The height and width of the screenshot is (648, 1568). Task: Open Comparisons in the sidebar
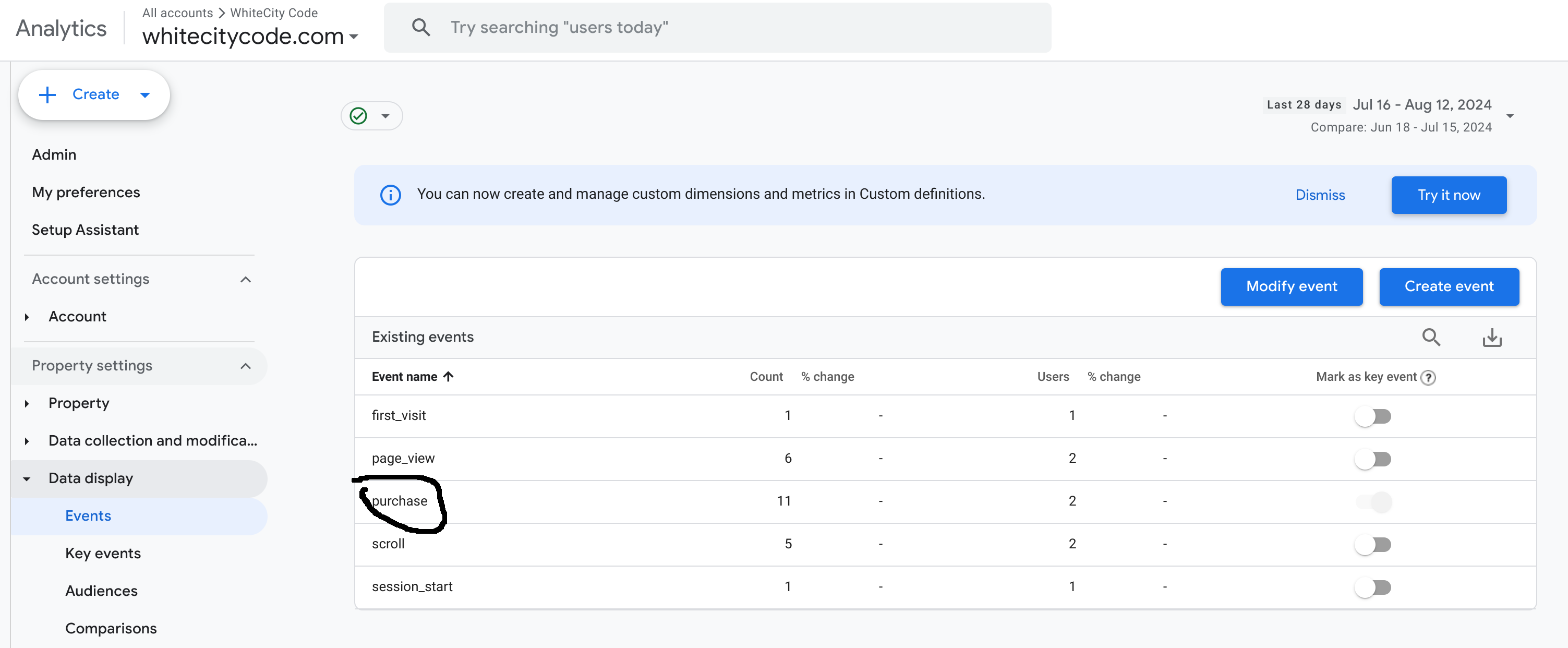coord(111,628)
